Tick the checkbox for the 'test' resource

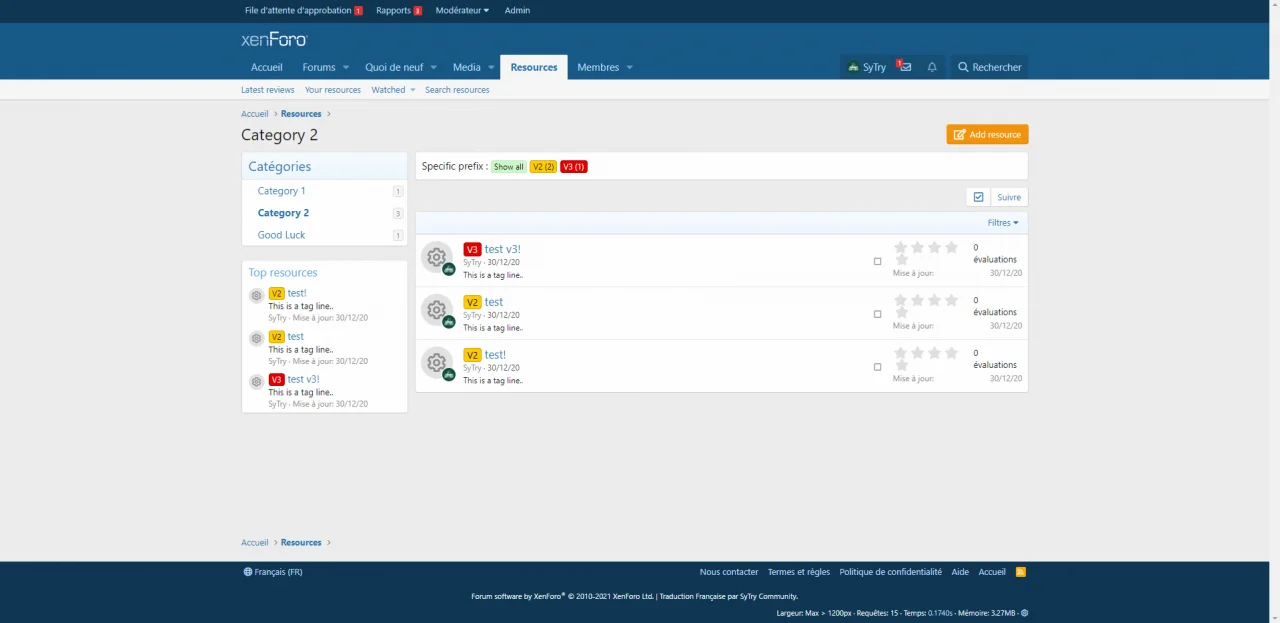[877, 314]
